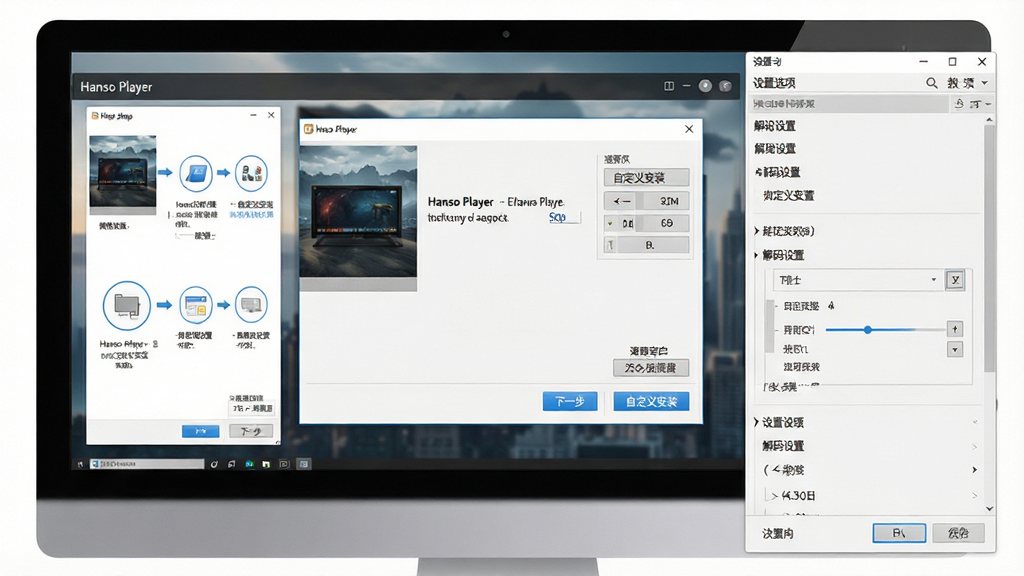The image size is (1024, 576).
Task: Click the circular Cortana icon on the taskbar
Action: coord(214,464)
